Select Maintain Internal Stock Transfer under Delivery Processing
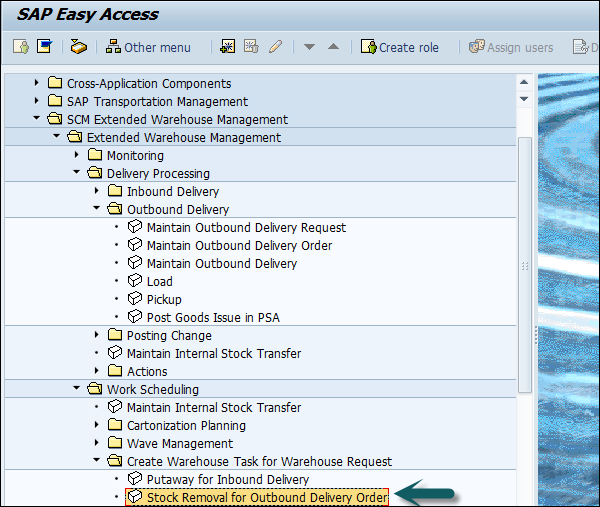The width and height of the screenshot is (600, 507). [x=214, y=353]
